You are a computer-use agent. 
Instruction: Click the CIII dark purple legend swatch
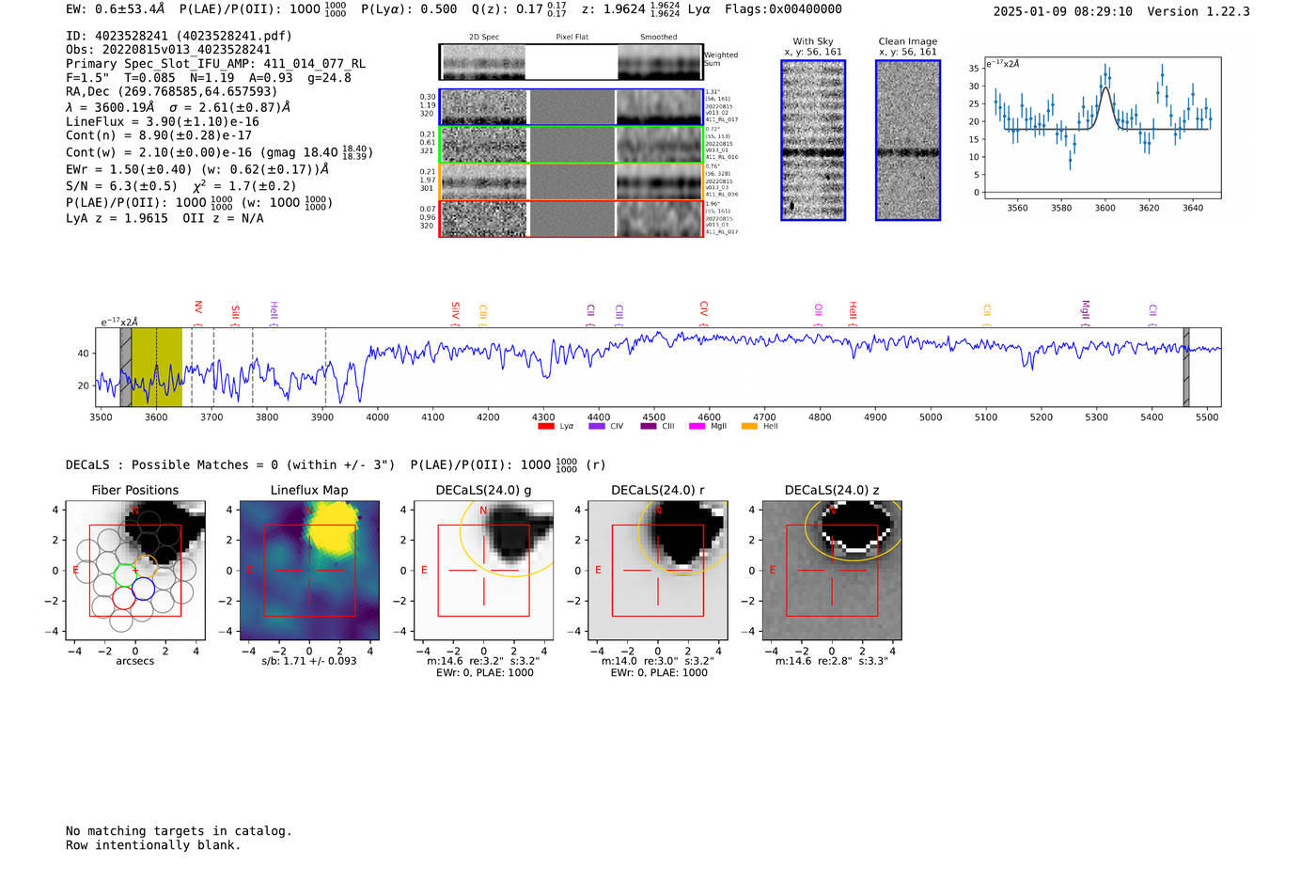[649, 426]
